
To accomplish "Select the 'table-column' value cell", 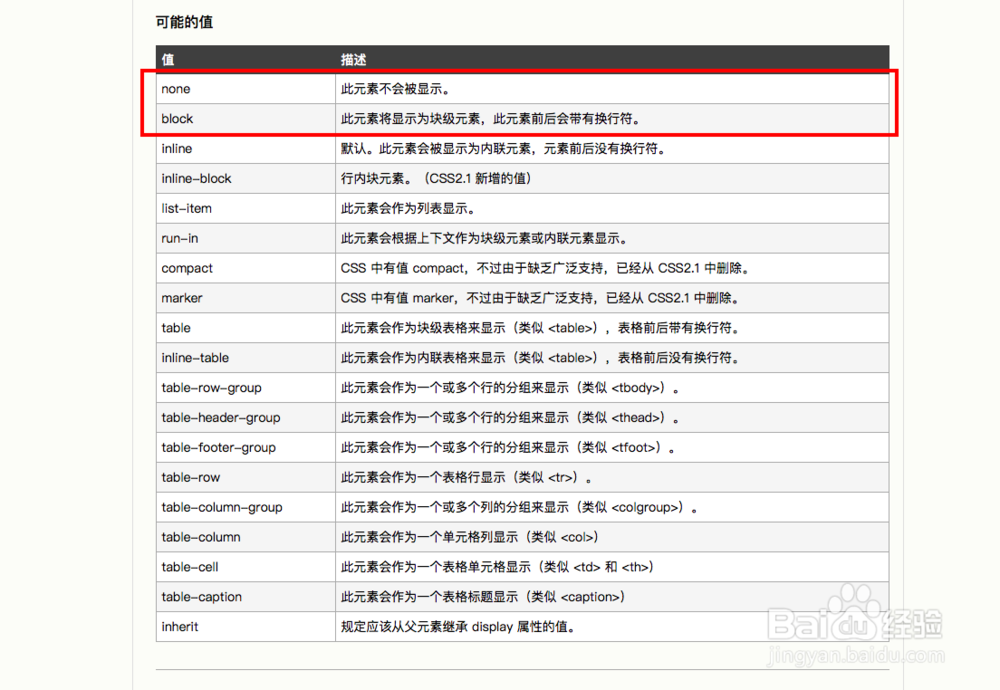I will point(246,538).
